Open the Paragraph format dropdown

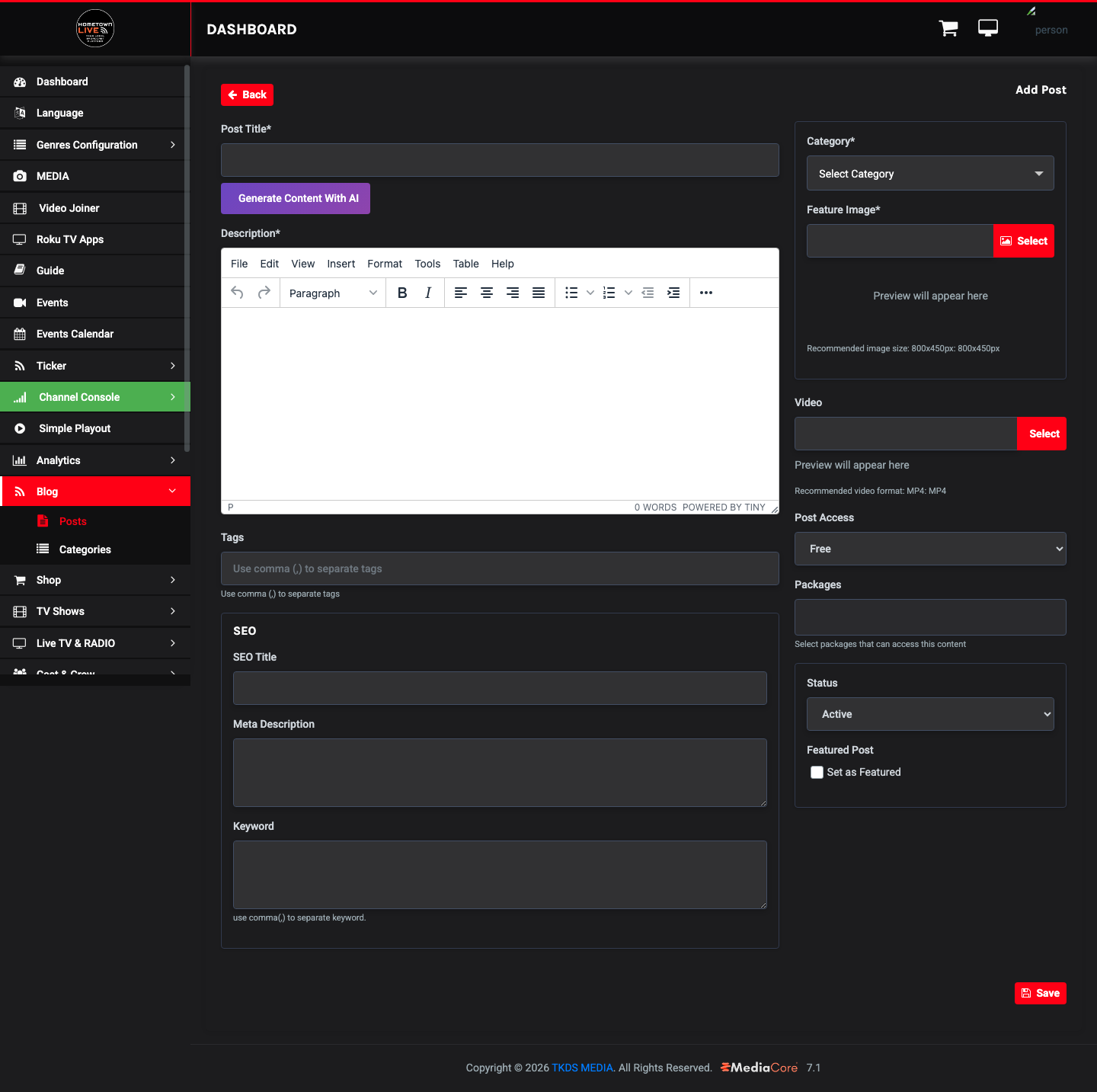[333, 293]
